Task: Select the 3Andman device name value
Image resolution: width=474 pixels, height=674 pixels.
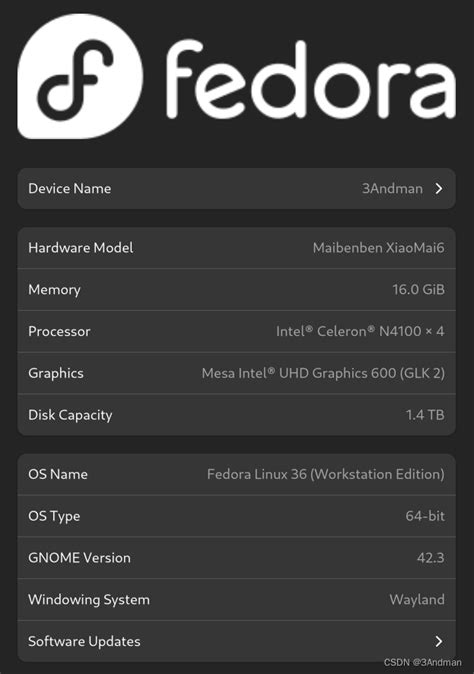Action: (x=392, y=189)
